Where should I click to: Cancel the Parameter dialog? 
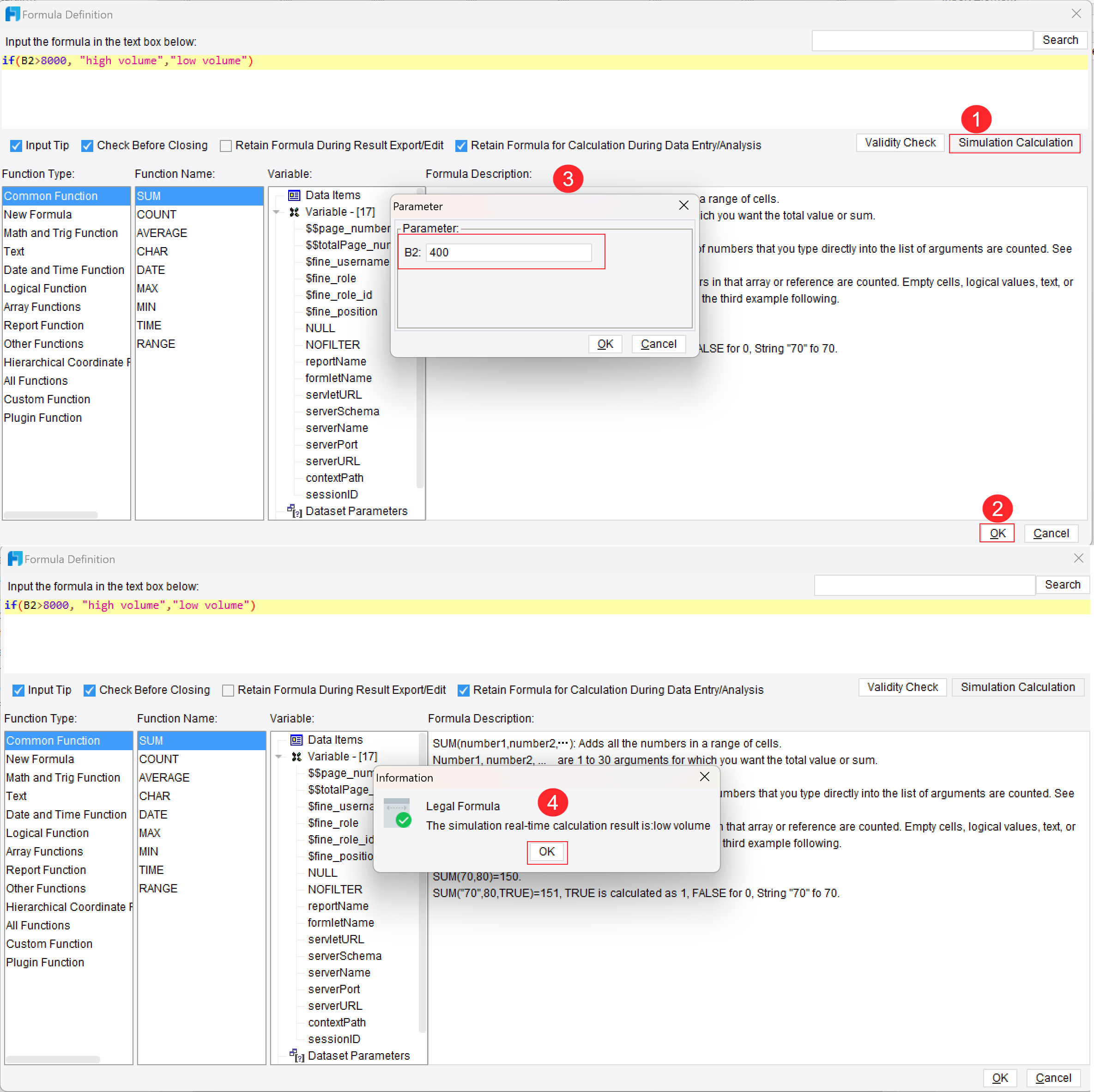coord(658,344)
